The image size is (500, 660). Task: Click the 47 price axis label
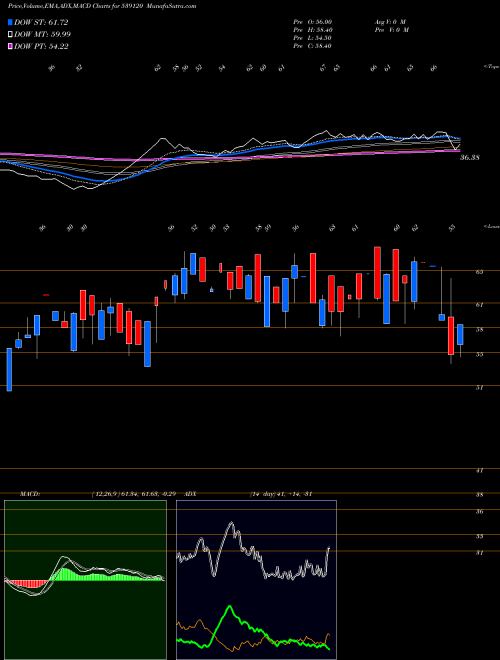coord(479,471)
